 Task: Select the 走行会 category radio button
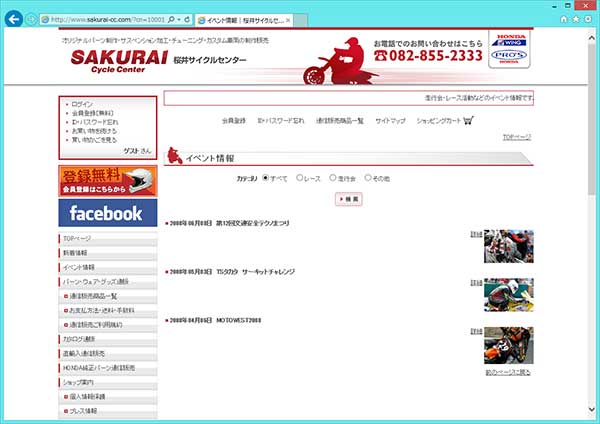[333, 178]
